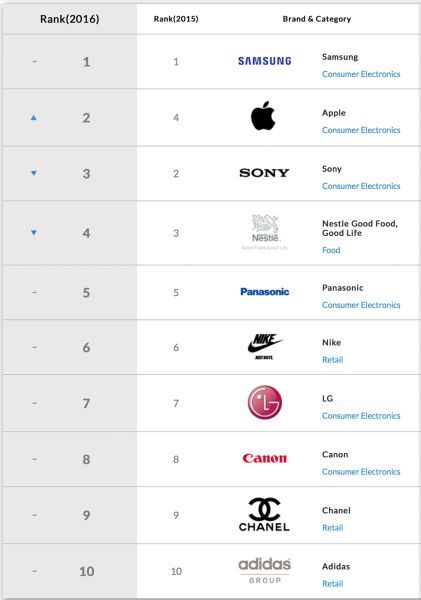Open the Food category link under Nestle
The image size is (421, 600).
point(331,250)
